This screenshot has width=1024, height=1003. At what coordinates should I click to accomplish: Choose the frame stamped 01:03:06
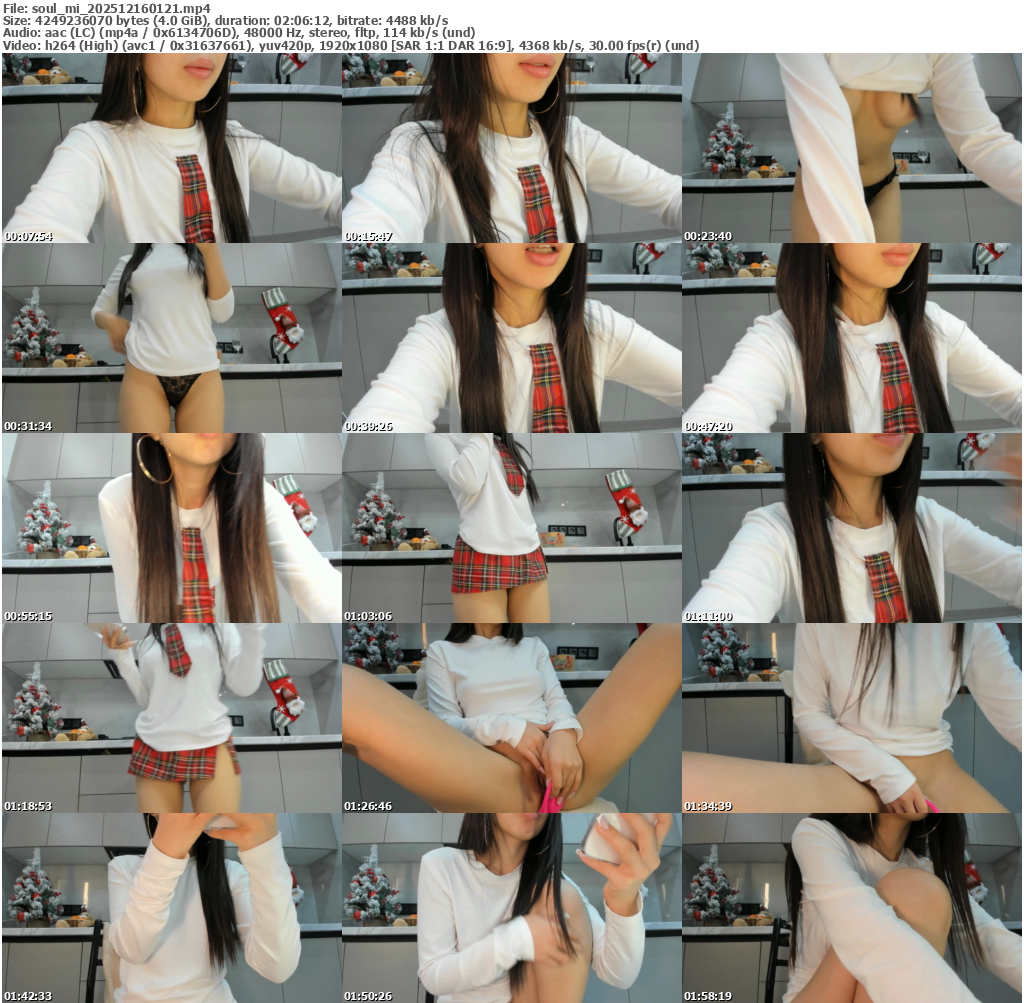pos(511,528)
